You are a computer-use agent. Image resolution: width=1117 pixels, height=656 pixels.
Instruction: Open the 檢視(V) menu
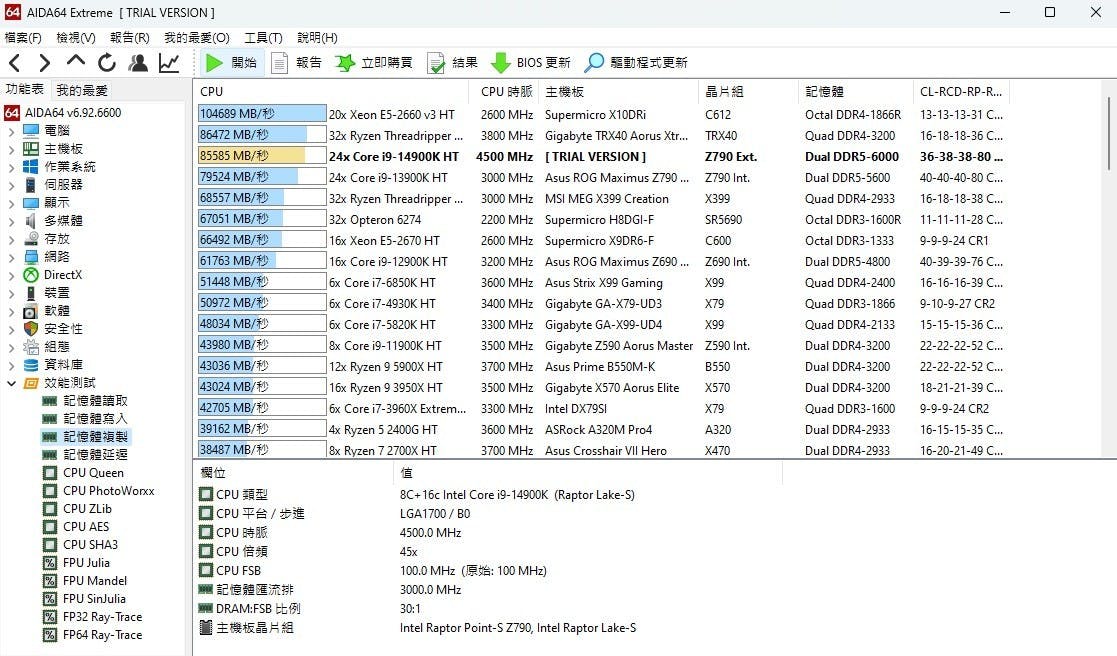tap(76, 38)
